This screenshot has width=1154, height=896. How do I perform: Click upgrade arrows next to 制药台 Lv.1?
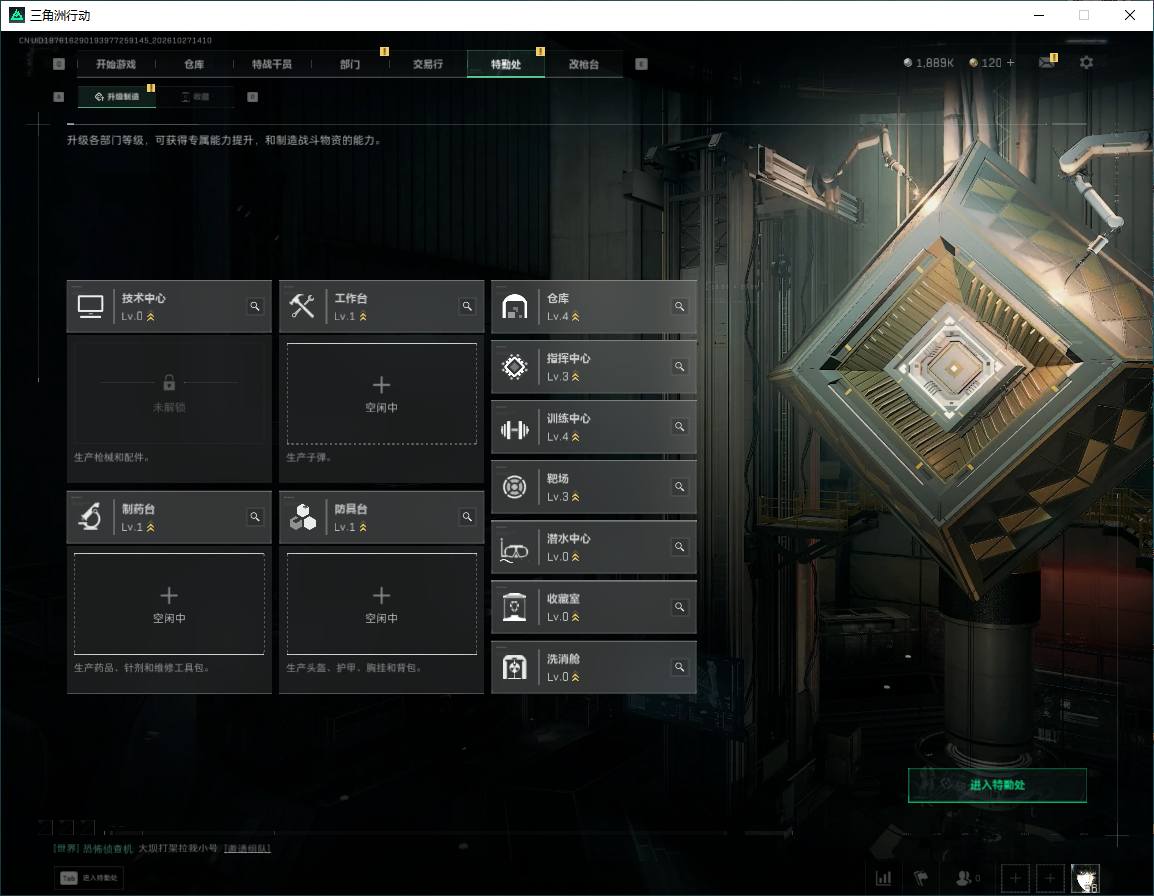pyautogui.click(x=151, y=527)
